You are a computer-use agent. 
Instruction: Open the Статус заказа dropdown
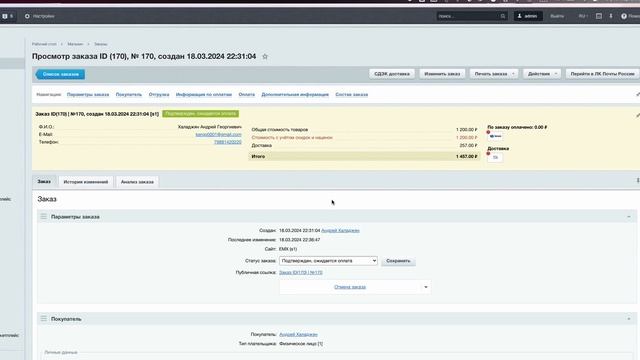[x=328, y=261]
